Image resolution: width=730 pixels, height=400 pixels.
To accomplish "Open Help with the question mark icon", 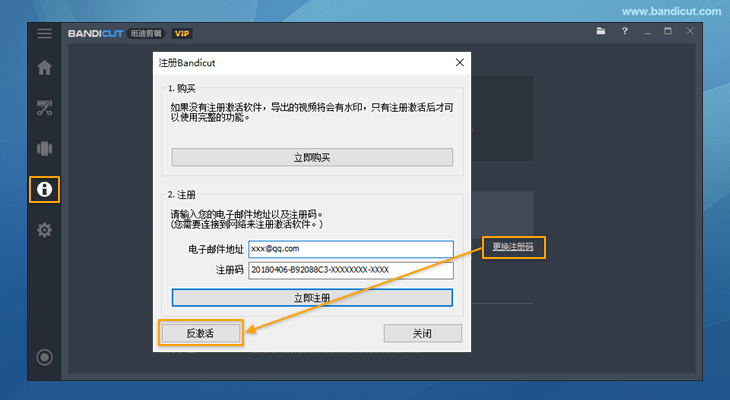I will [x=625, y=32].
